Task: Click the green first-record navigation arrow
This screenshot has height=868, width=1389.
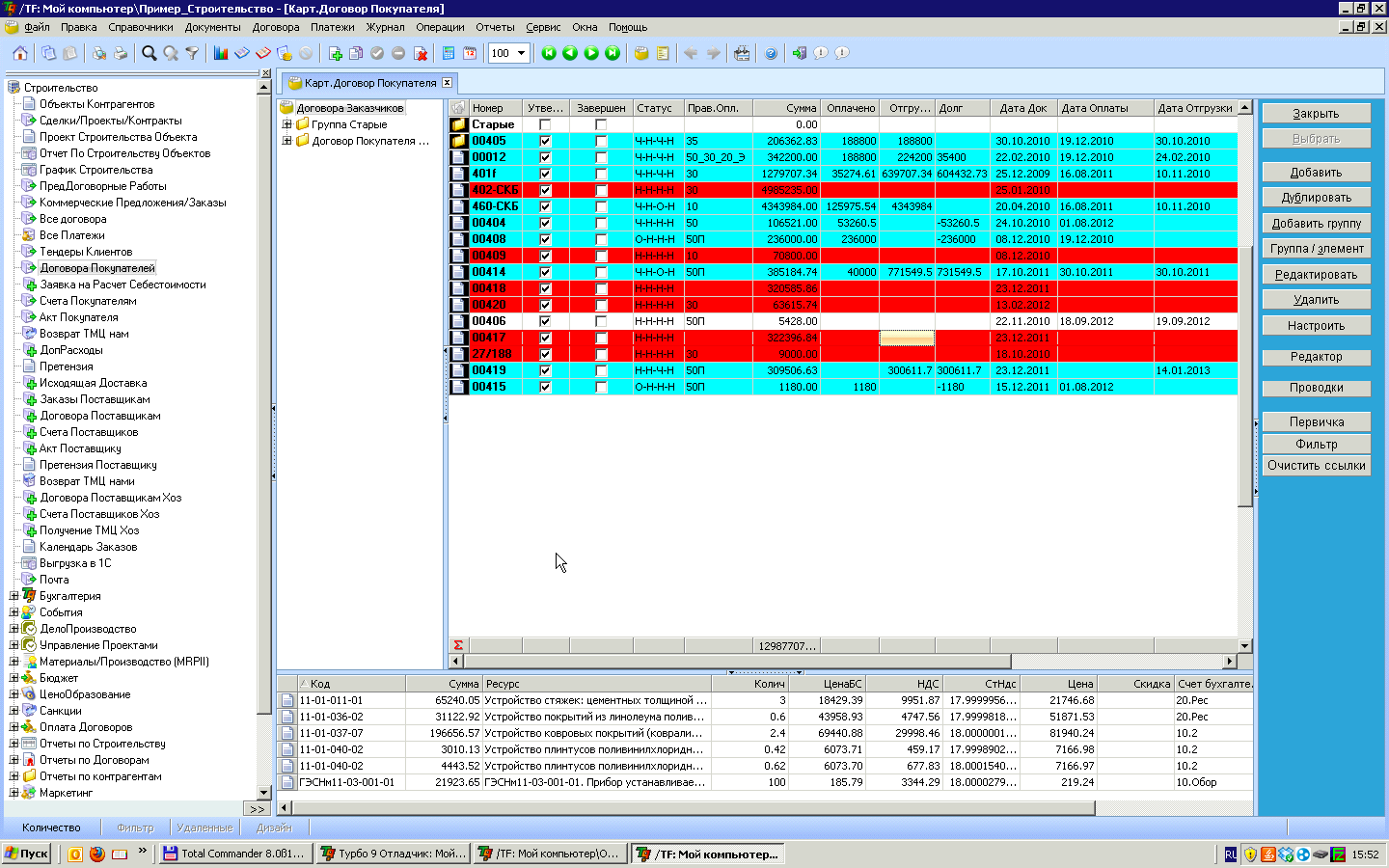Action: pos(549,53)
